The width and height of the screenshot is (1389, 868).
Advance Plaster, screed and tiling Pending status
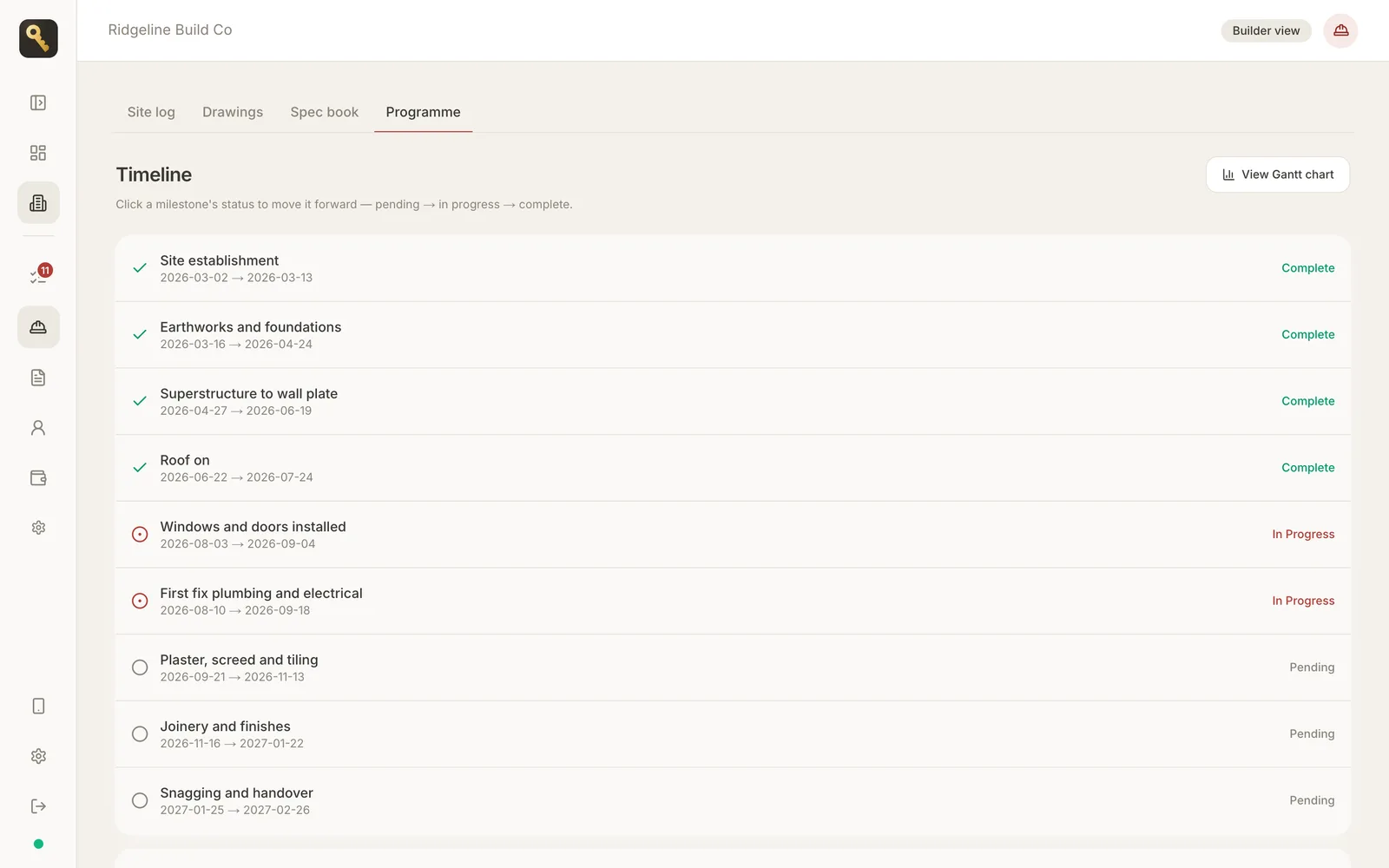click(1312, 667)
